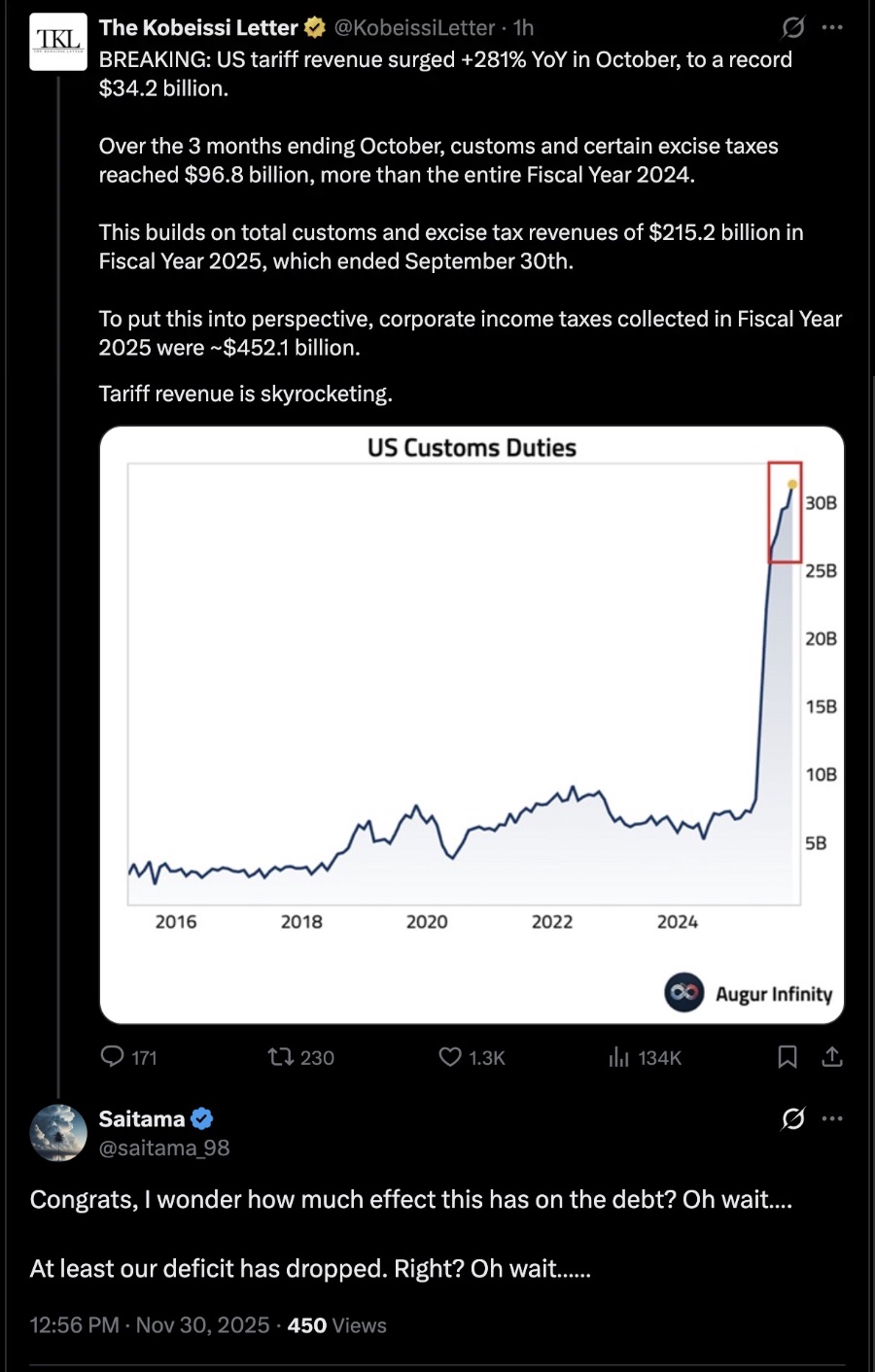
Task: Visit the @saitama_98 handle
Action: coord(164,1149)
